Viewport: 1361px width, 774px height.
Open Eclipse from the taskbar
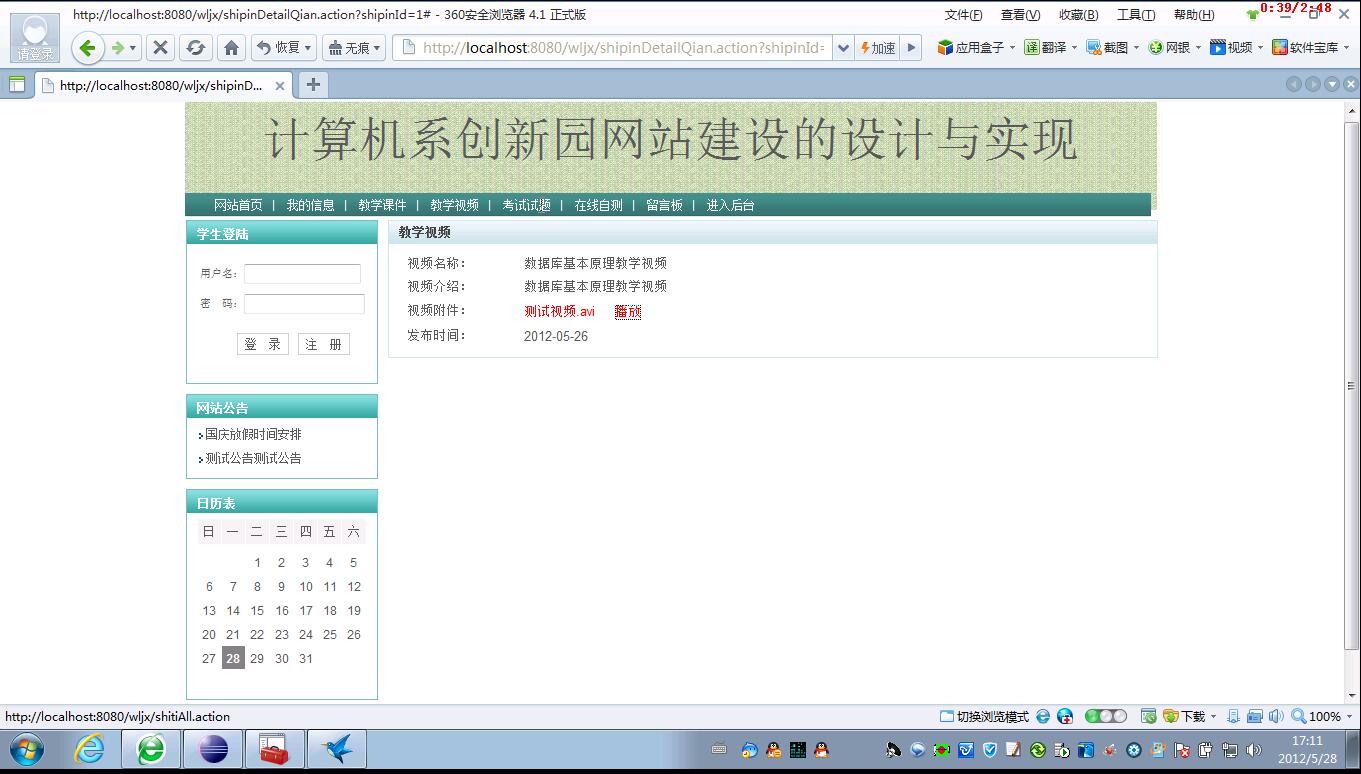(x=213, y=748)
